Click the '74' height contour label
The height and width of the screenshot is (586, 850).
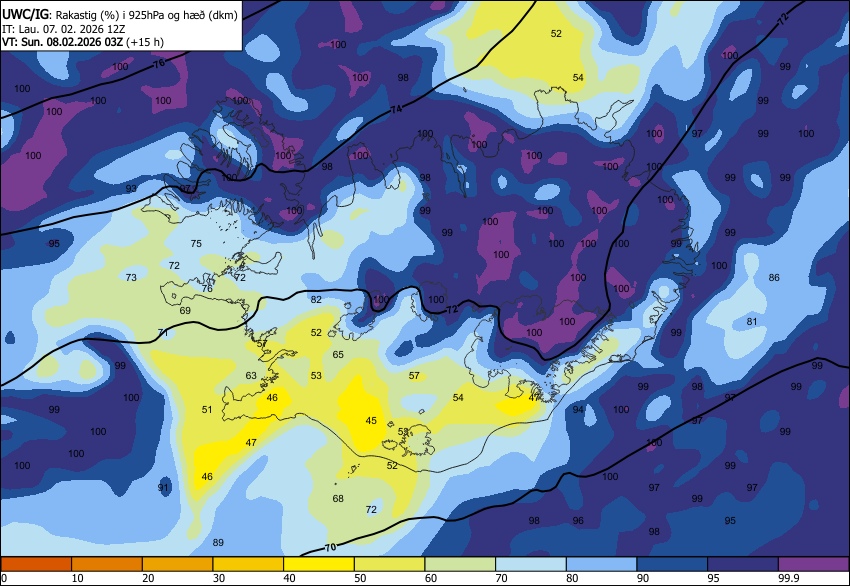pyautogui.click(x=396, y=110)
